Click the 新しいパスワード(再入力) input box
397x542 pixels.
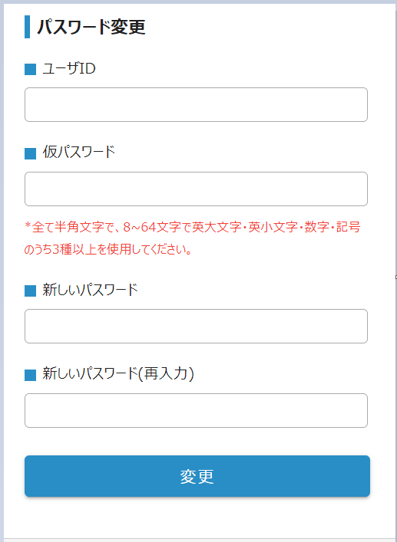click(x=196, y=410)
